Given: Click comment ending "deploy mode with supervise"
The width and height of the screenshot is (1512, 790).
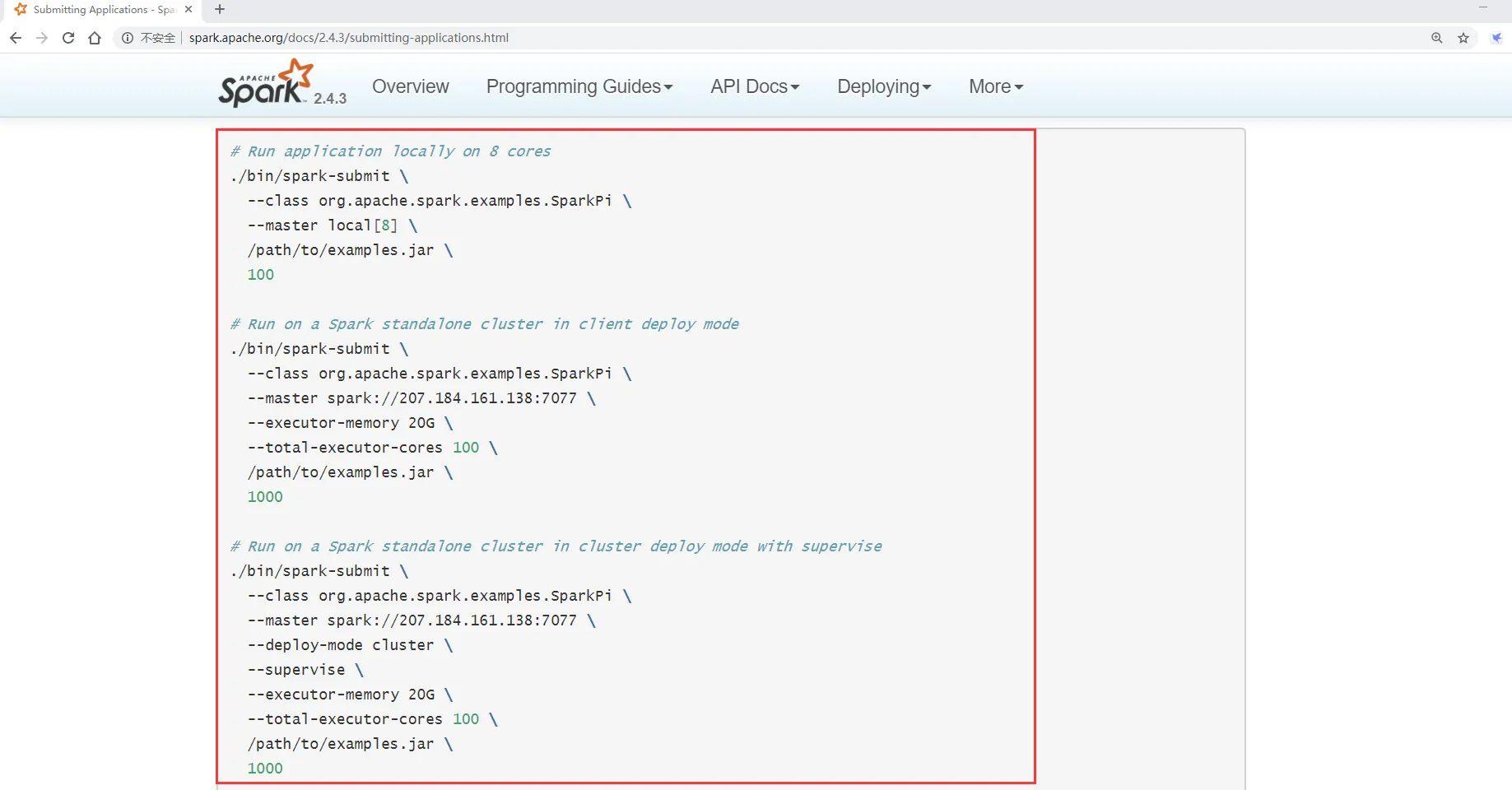Looking at the screenshot, I should [x=556, y=546].
